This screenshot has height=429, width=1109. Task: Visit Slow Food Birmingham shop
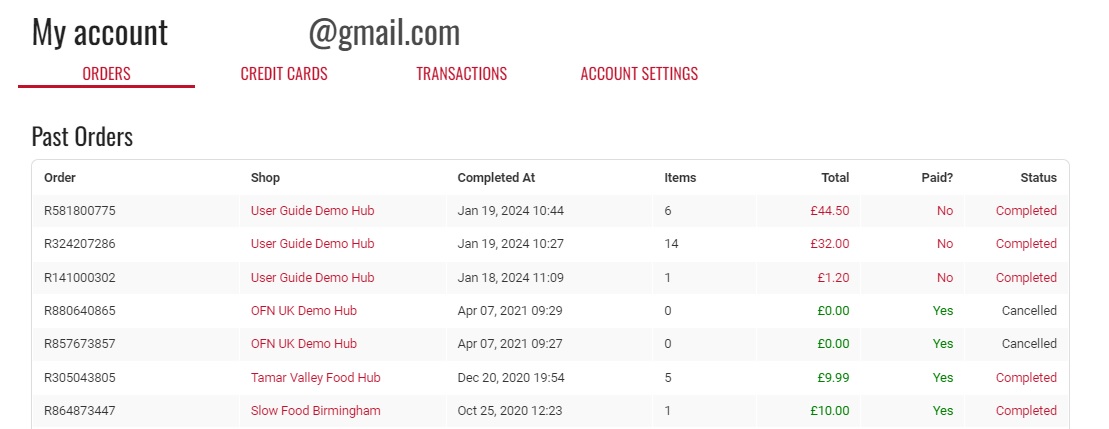click(315, 411)
